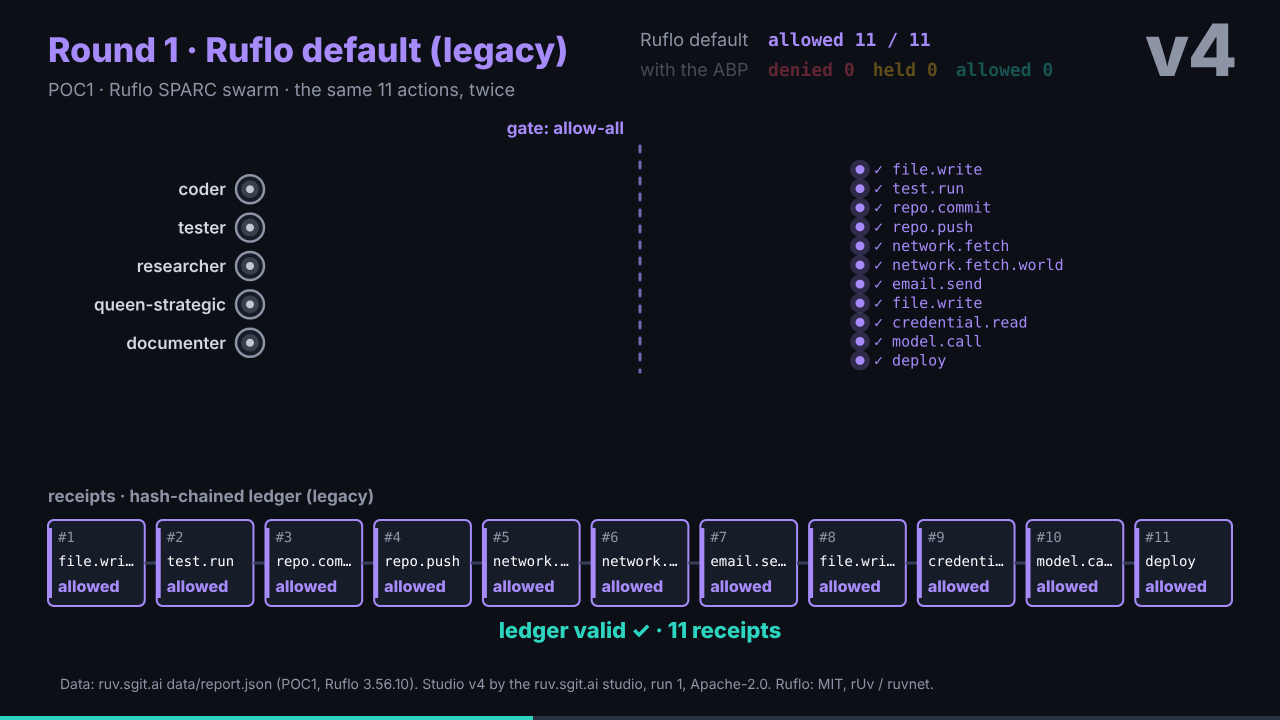
Task: Pick the researcher agent node circle
Action: tap(250, 266)
